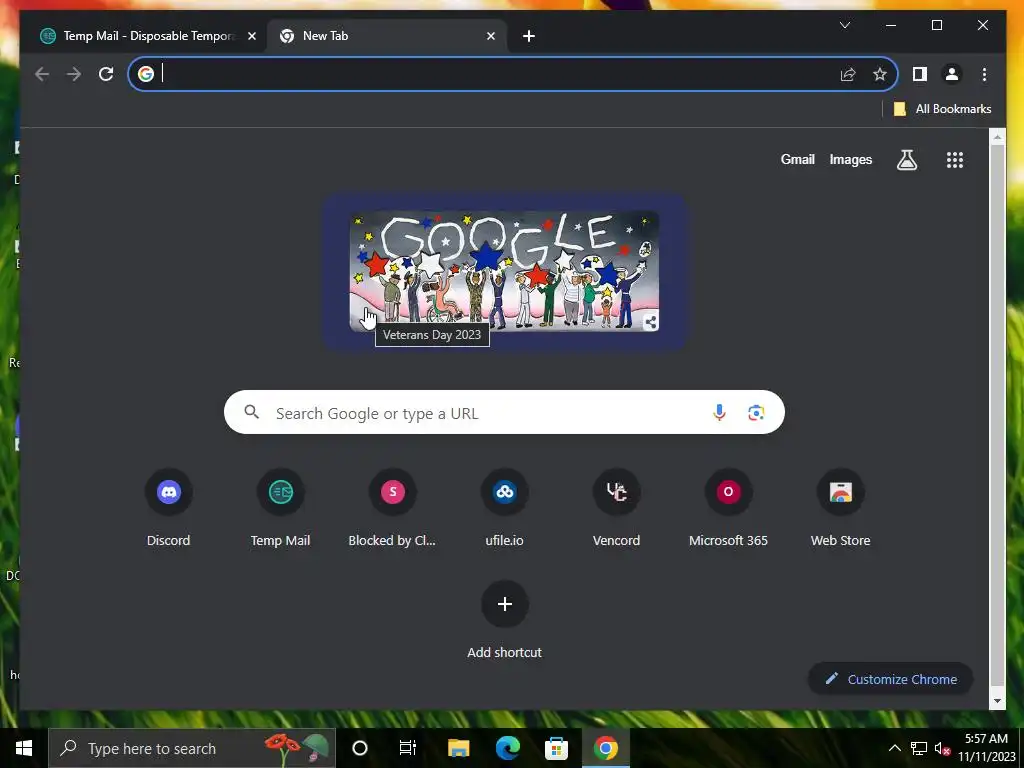Open File Explorer from the taskbar

coord(458,748)
